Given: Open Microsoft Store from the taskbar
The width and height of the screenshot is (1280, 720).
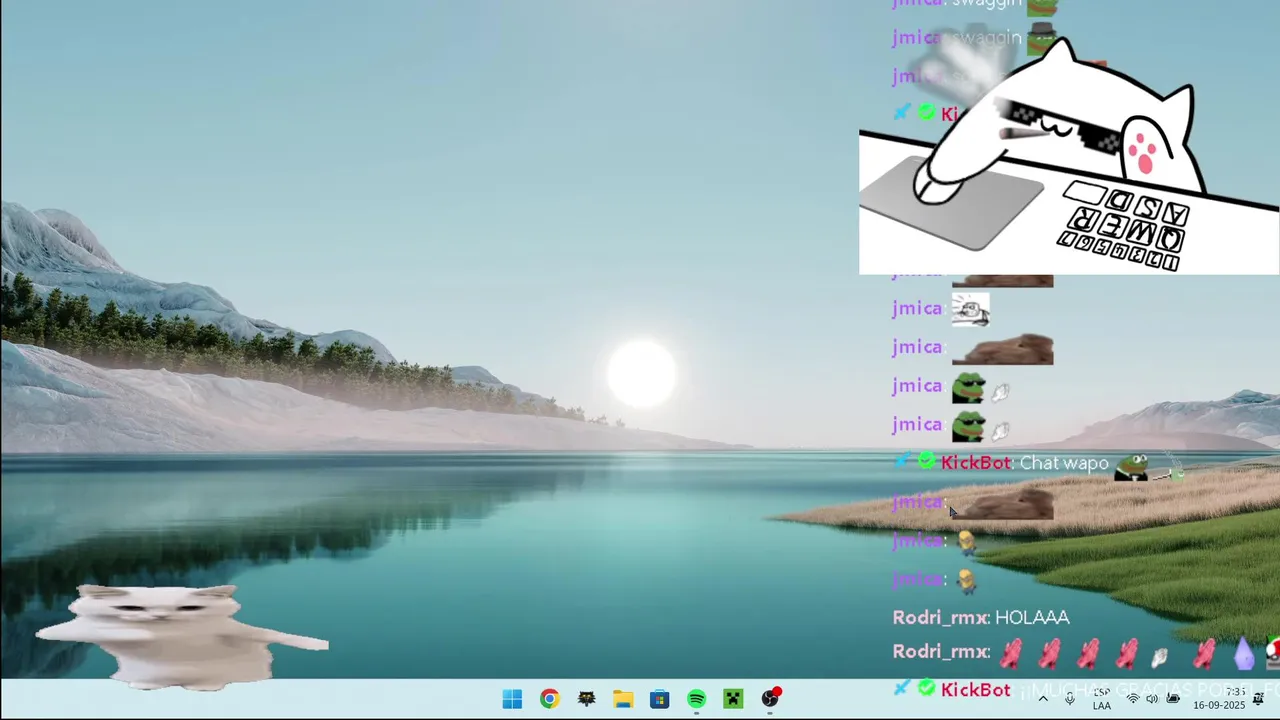Looking at the screenshot, I should click(x=660, y=699).
